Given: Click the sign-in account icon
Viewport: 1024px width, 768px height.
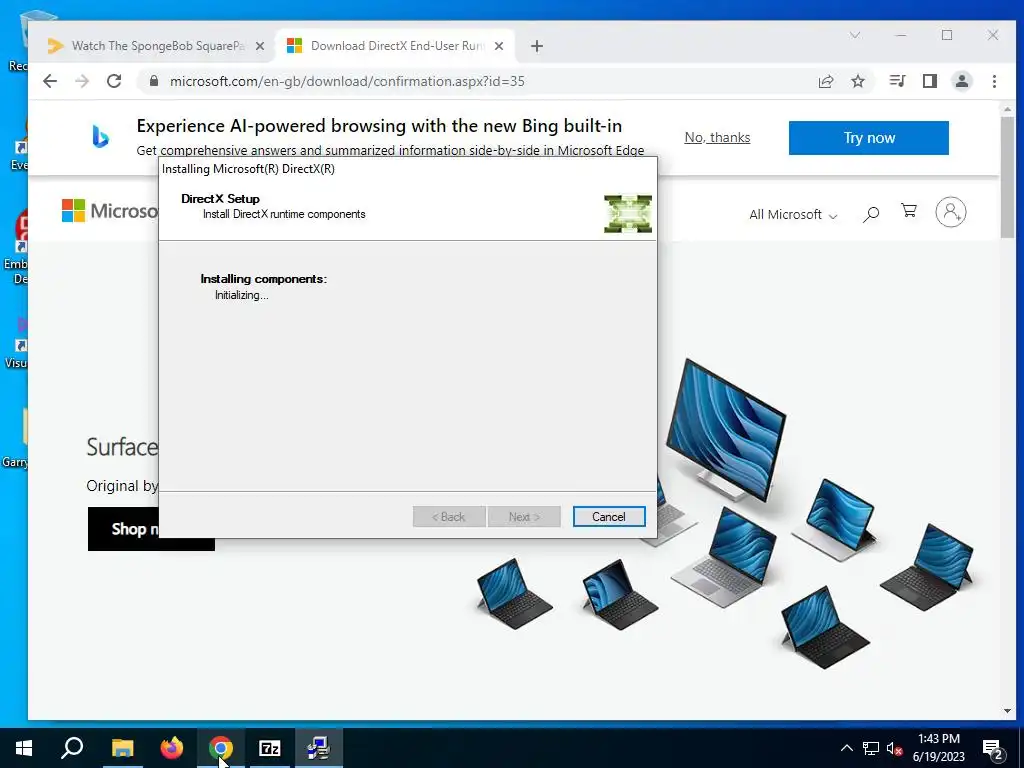Looking at the screenshot, I should point(951,212).
